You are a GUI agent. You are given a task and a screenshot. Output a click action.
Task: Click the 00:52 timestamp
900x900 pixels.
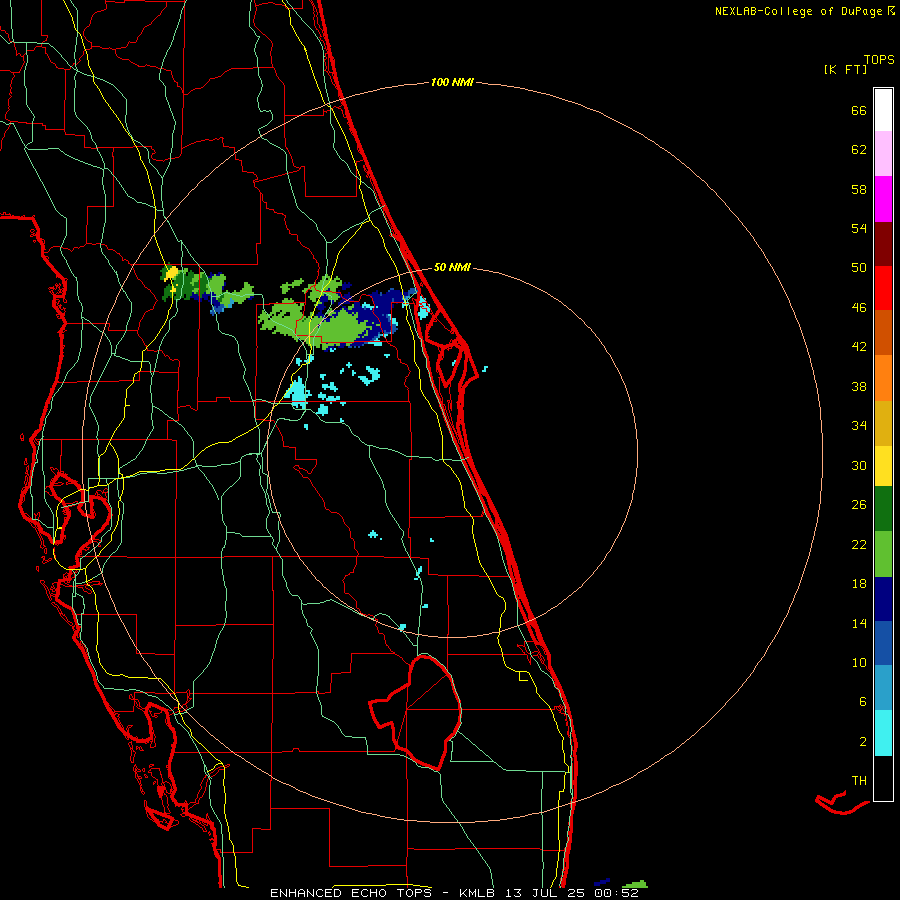[x=616, y=893]
